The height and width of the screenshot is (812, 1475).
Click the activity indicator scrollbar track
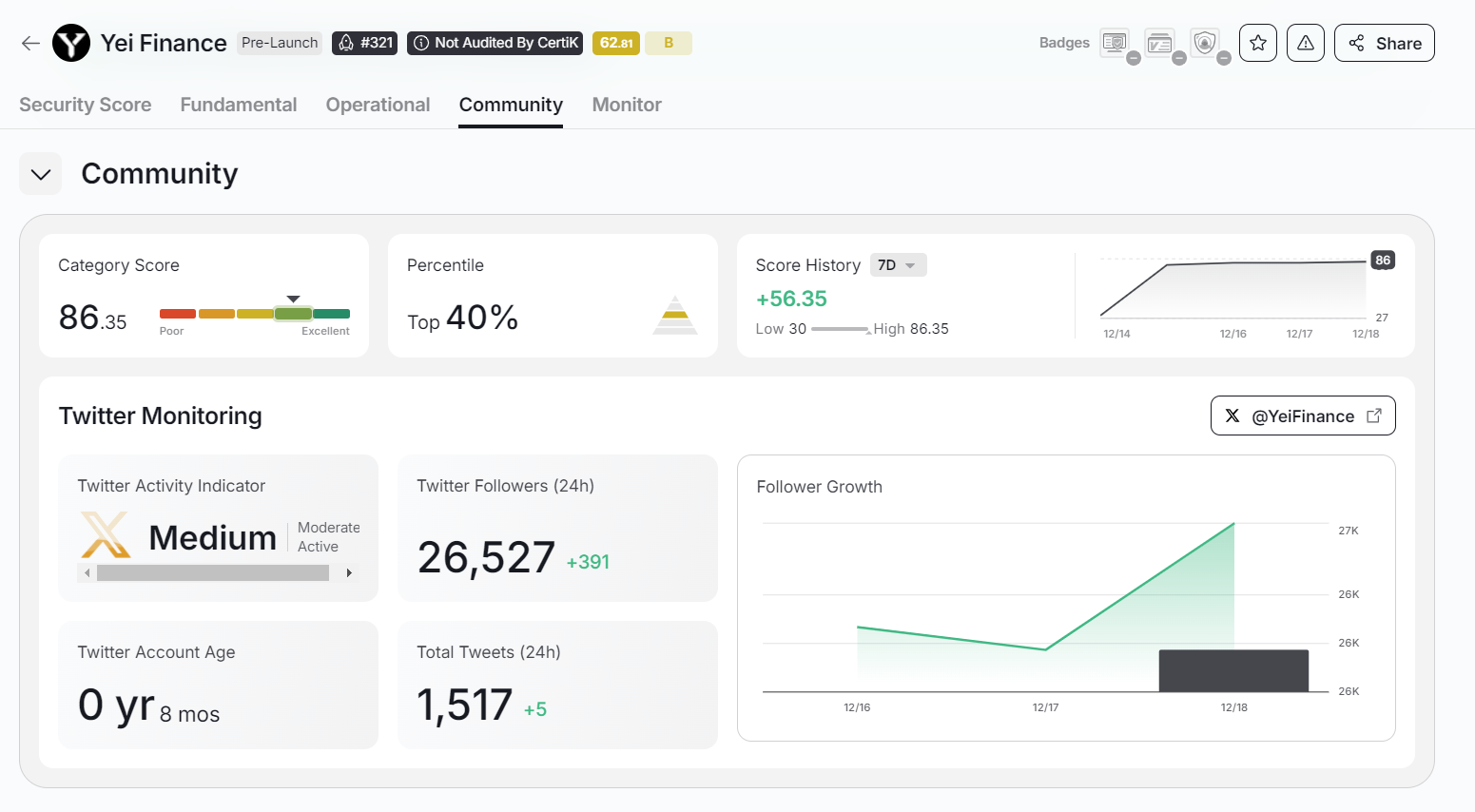(213, 572)
